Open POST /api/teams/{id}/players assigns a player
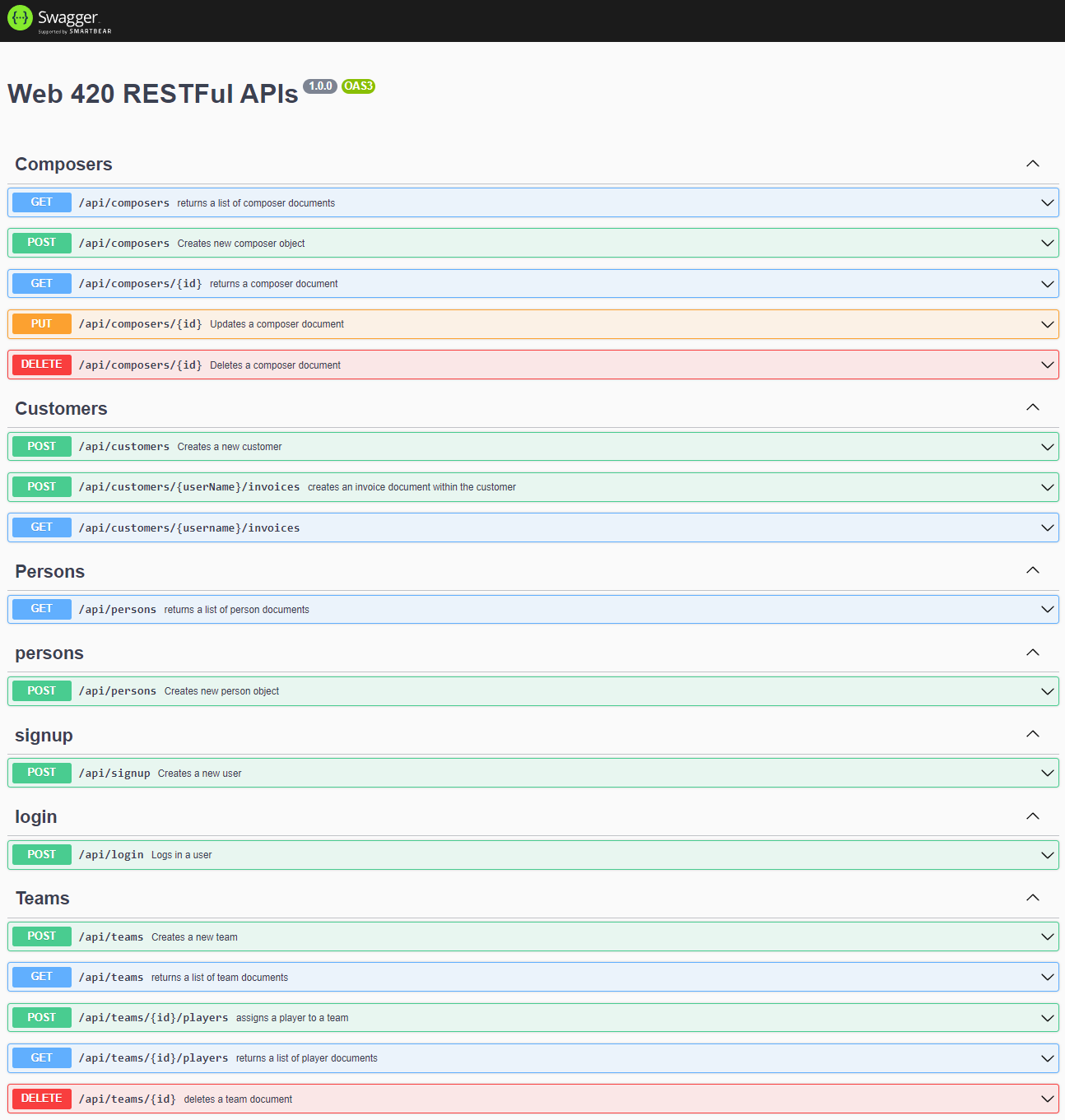The width and height of the screenshot is (1065, 1120). pyautogui.click(x=291, y=1018)
